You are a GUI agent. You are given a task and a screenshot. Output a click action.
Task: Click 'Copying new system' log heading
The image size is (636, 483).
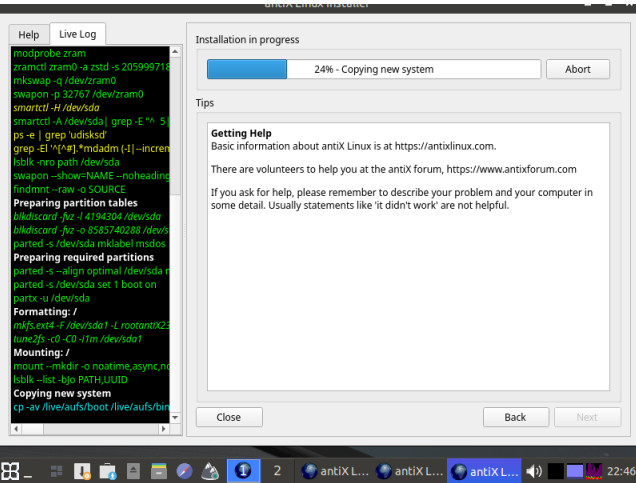62,393
